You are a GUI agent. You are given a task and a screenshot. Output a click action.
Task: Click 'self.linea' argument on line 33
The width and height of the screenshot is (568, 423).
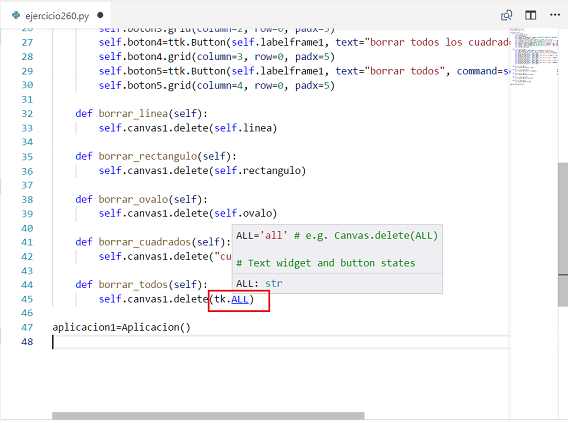243,128
